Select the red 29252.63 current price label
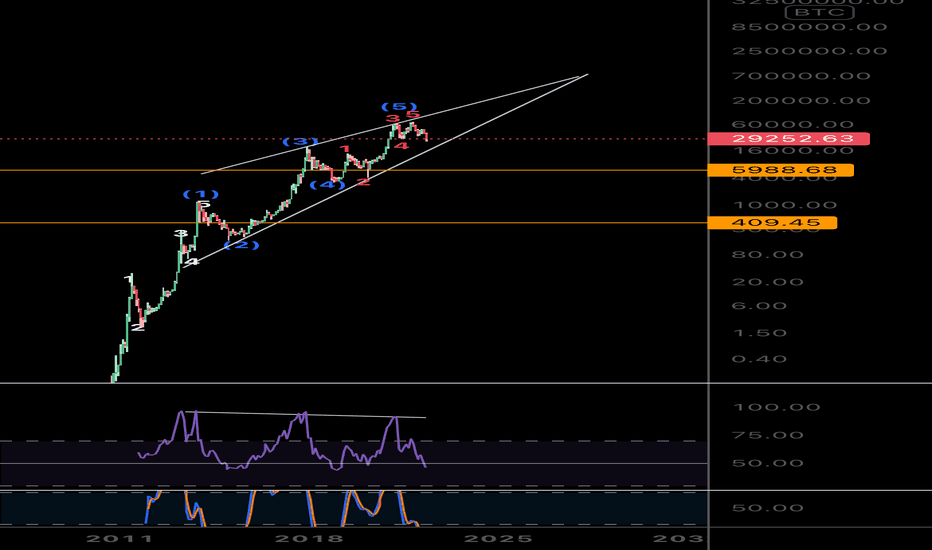The width and height of the screenshot is (932, 550). click(x=789, y=139)
